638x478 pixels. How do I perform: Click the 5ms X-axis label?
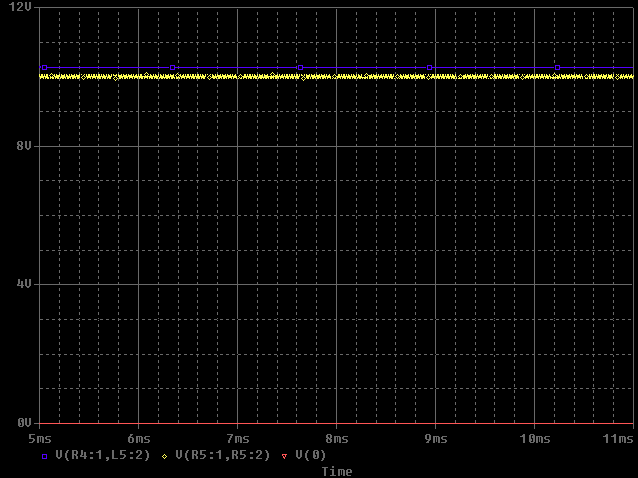(x=40, y=439)
